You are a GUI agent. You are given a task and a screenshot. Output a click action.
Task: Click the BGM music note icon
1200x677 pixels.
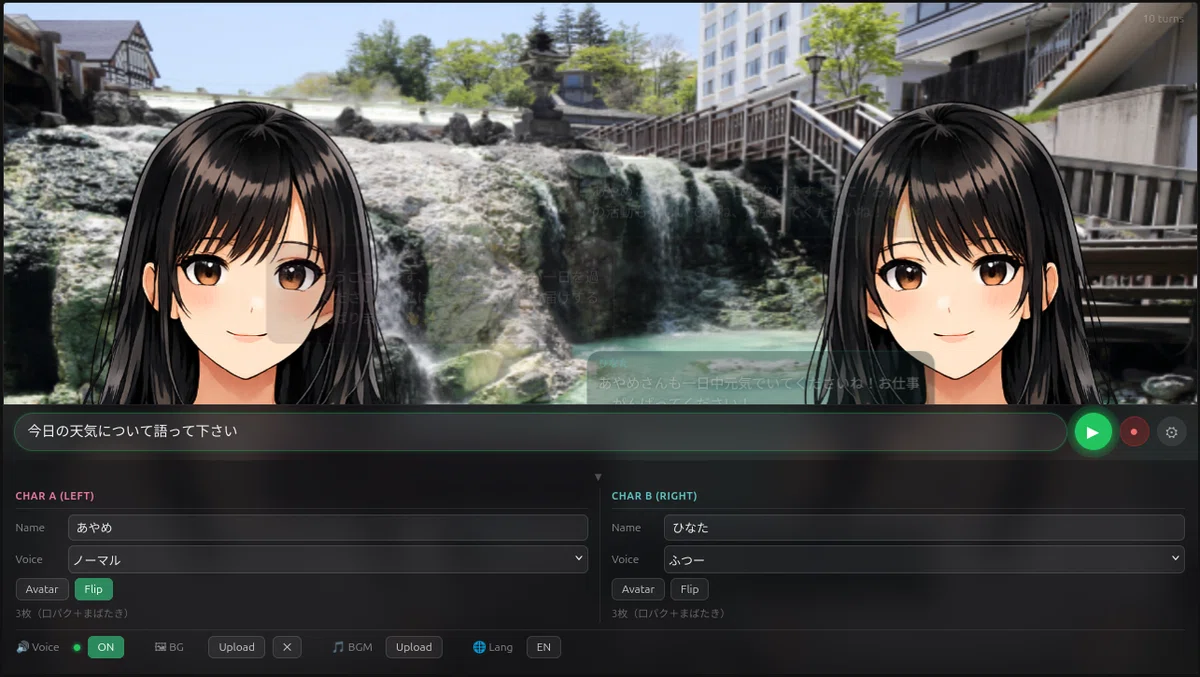pos(338,647)
